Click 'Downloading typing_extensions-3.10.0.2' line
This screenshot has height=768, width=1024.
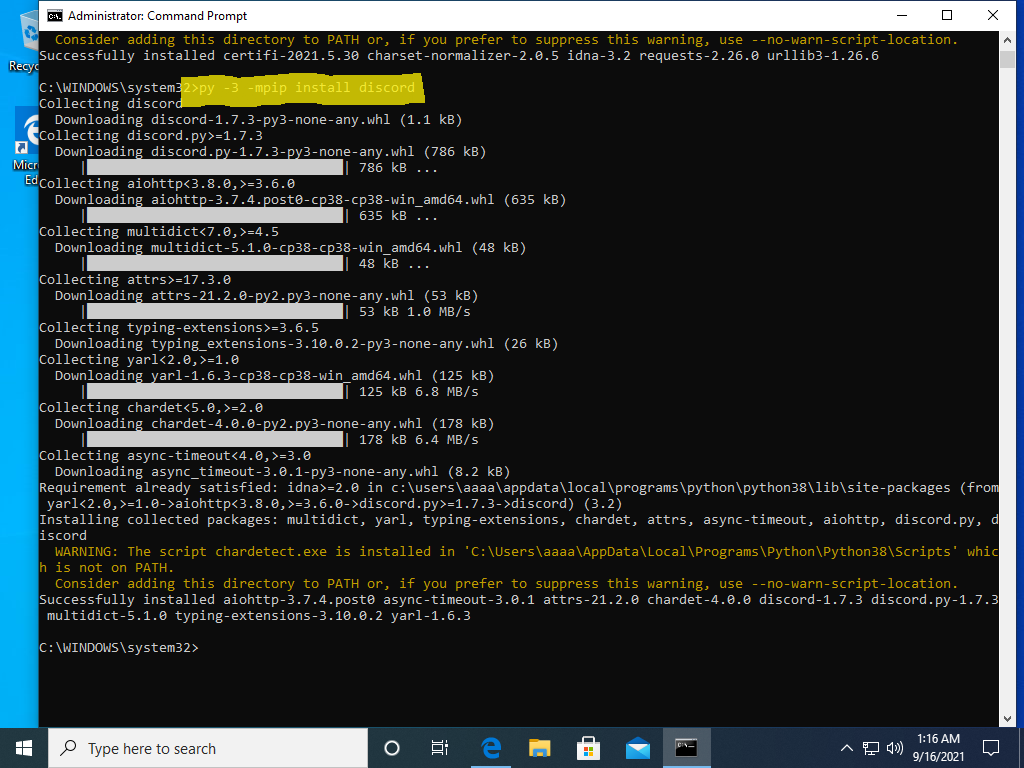pos(306,344)
